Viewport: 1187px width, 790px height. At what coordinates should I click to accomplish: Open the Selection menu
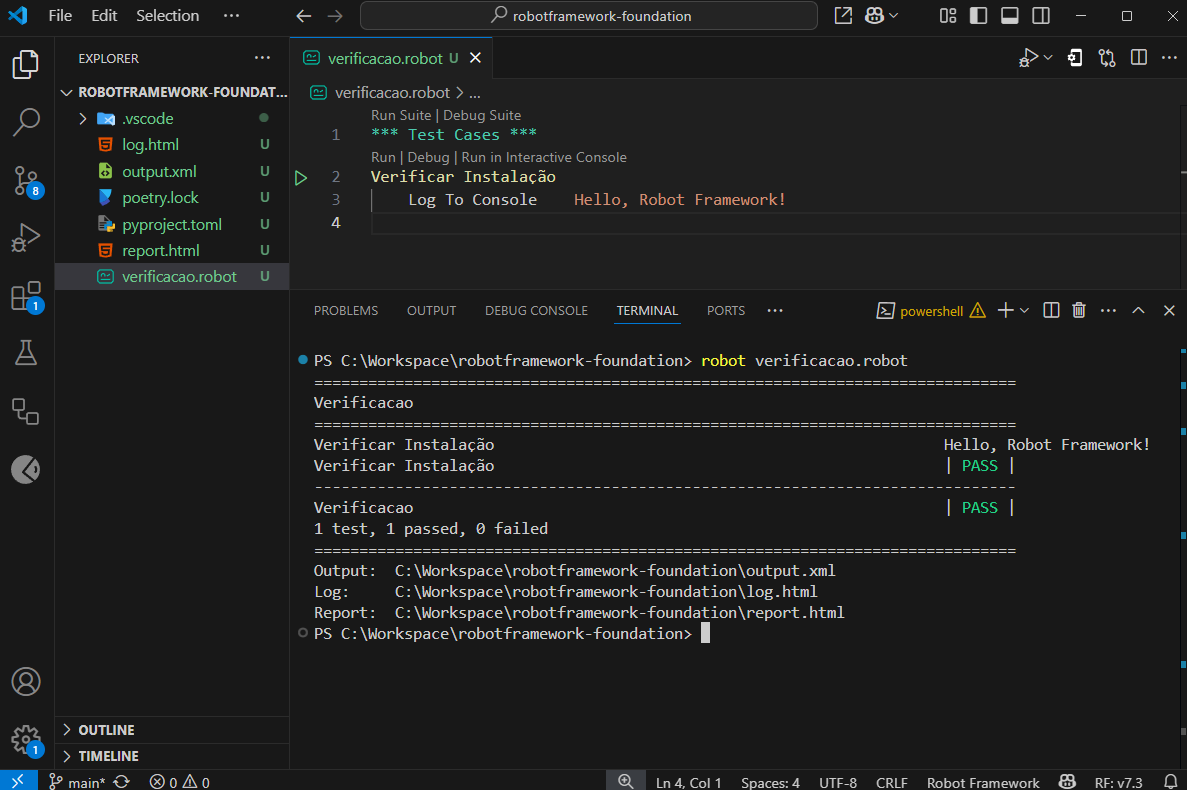(x=167, y=16)
